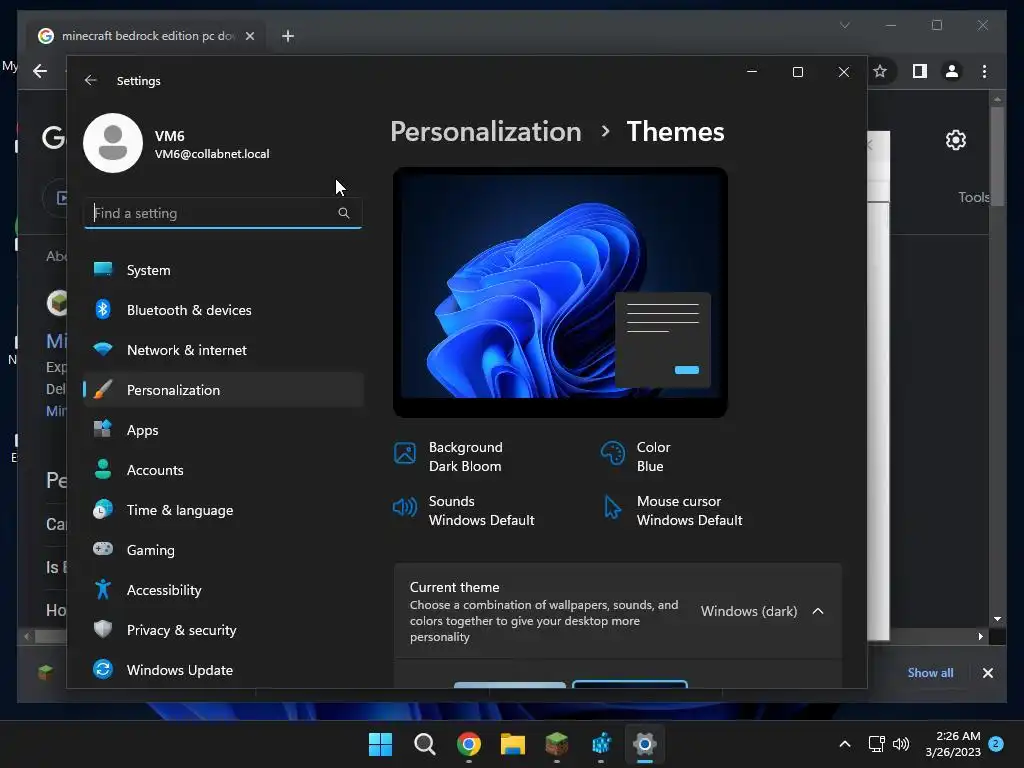The width and height of the screenshot is (1024, 768).
Task: Open Background Dark Bloom setting
Action: click(x=451, y=456)
